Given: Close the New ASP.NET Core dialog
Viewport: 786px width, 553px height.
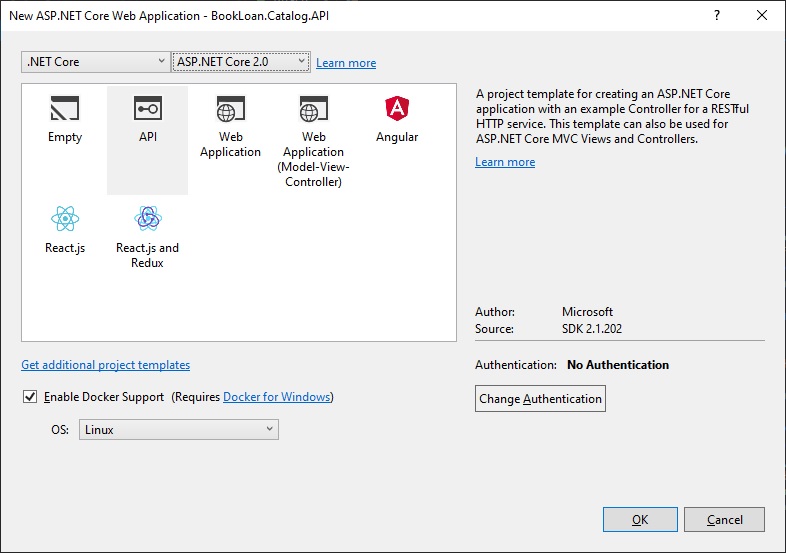Looking at the screenshot, I should (762, 16).
